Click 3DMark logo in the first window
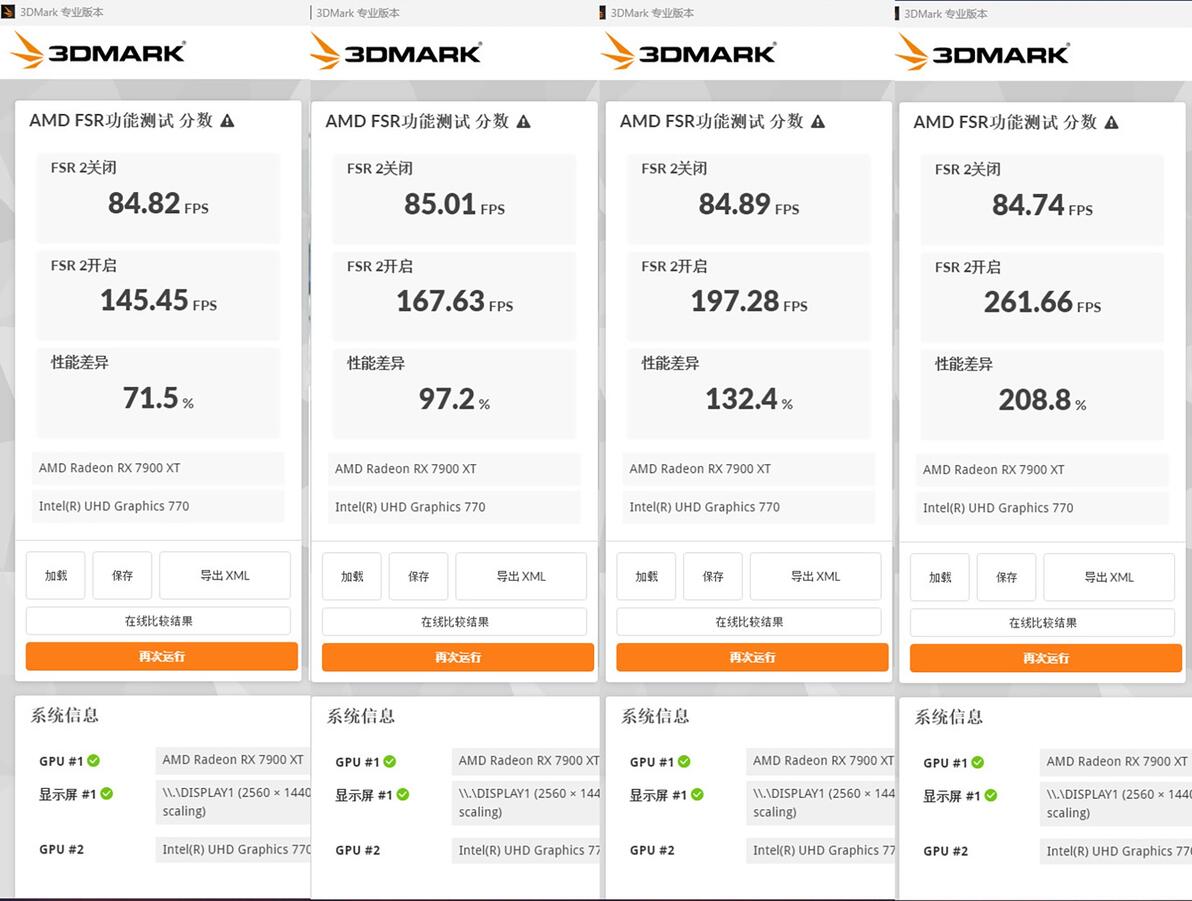 (x=98, y=51)
